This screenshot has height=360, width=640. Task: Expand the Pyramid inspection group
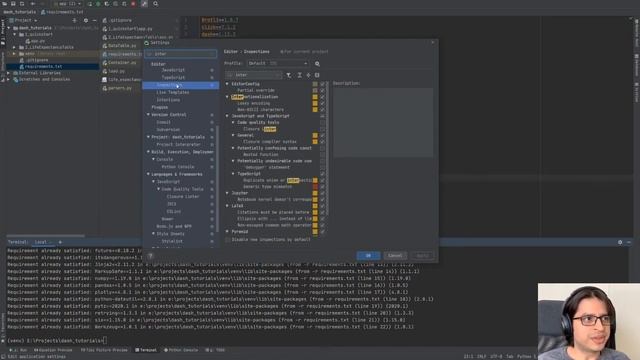tap(227, 231)
